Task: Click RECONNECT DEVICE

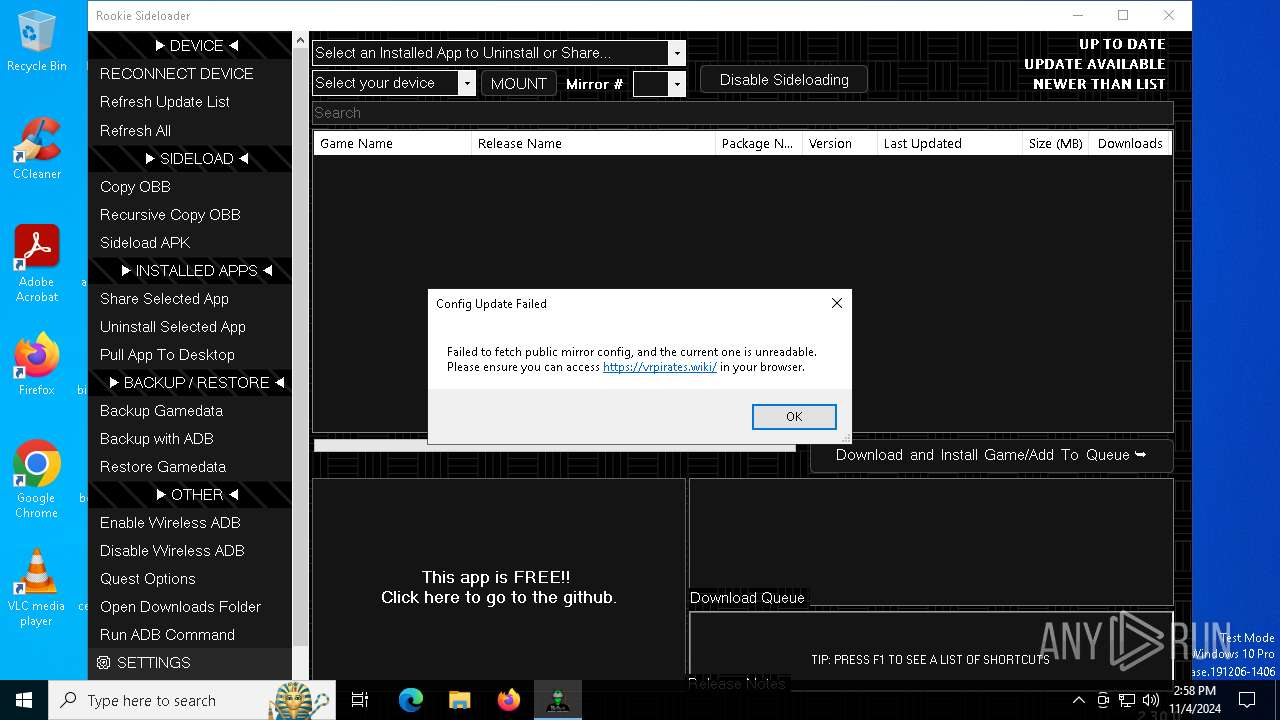Action: 190,74
